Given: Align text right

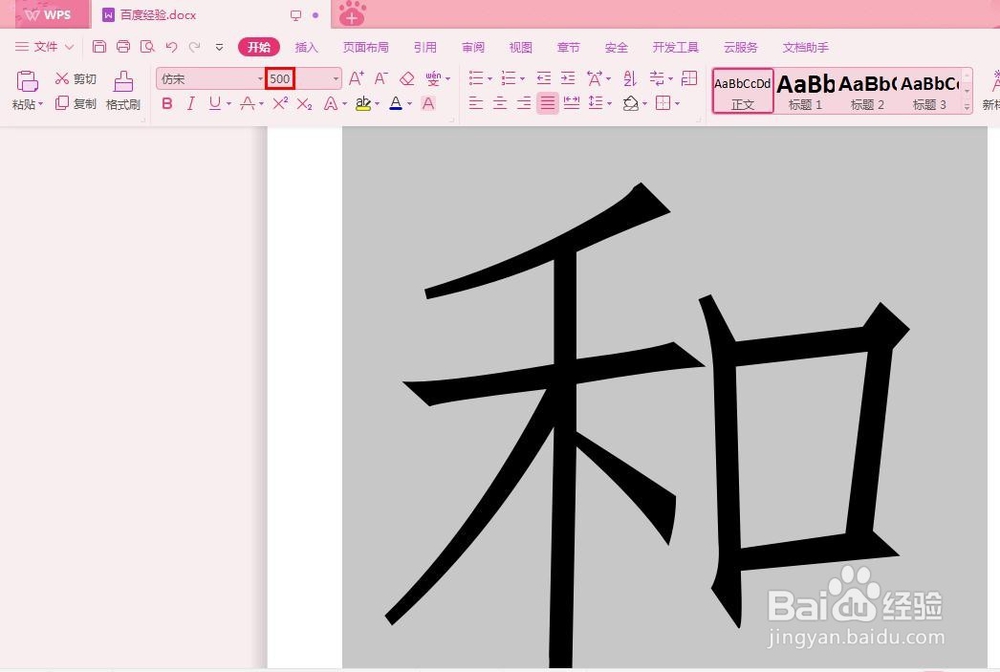Looking at the screenshot, I should (524, 103).
